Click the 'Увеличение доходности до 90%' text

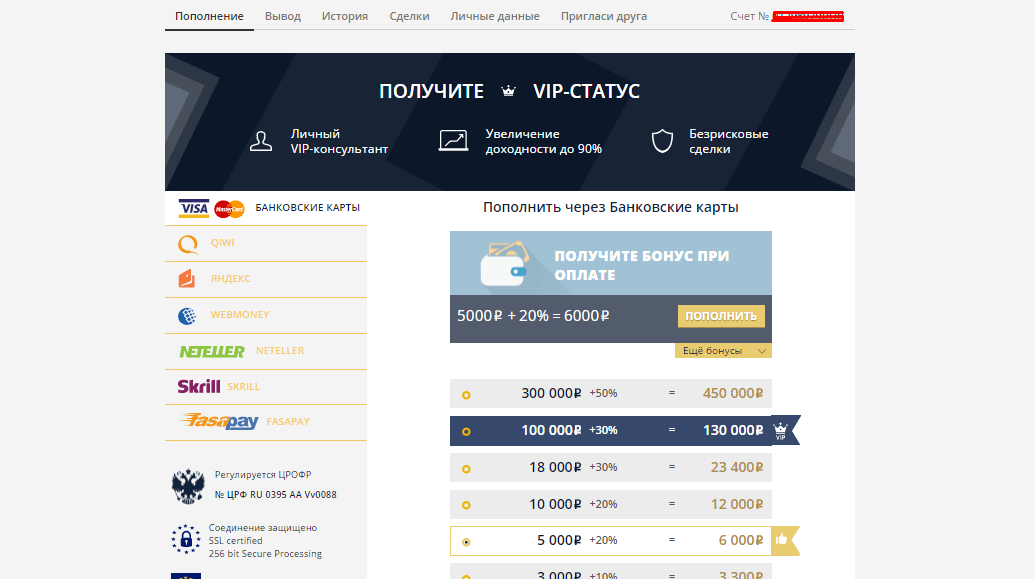click(544, 141)
